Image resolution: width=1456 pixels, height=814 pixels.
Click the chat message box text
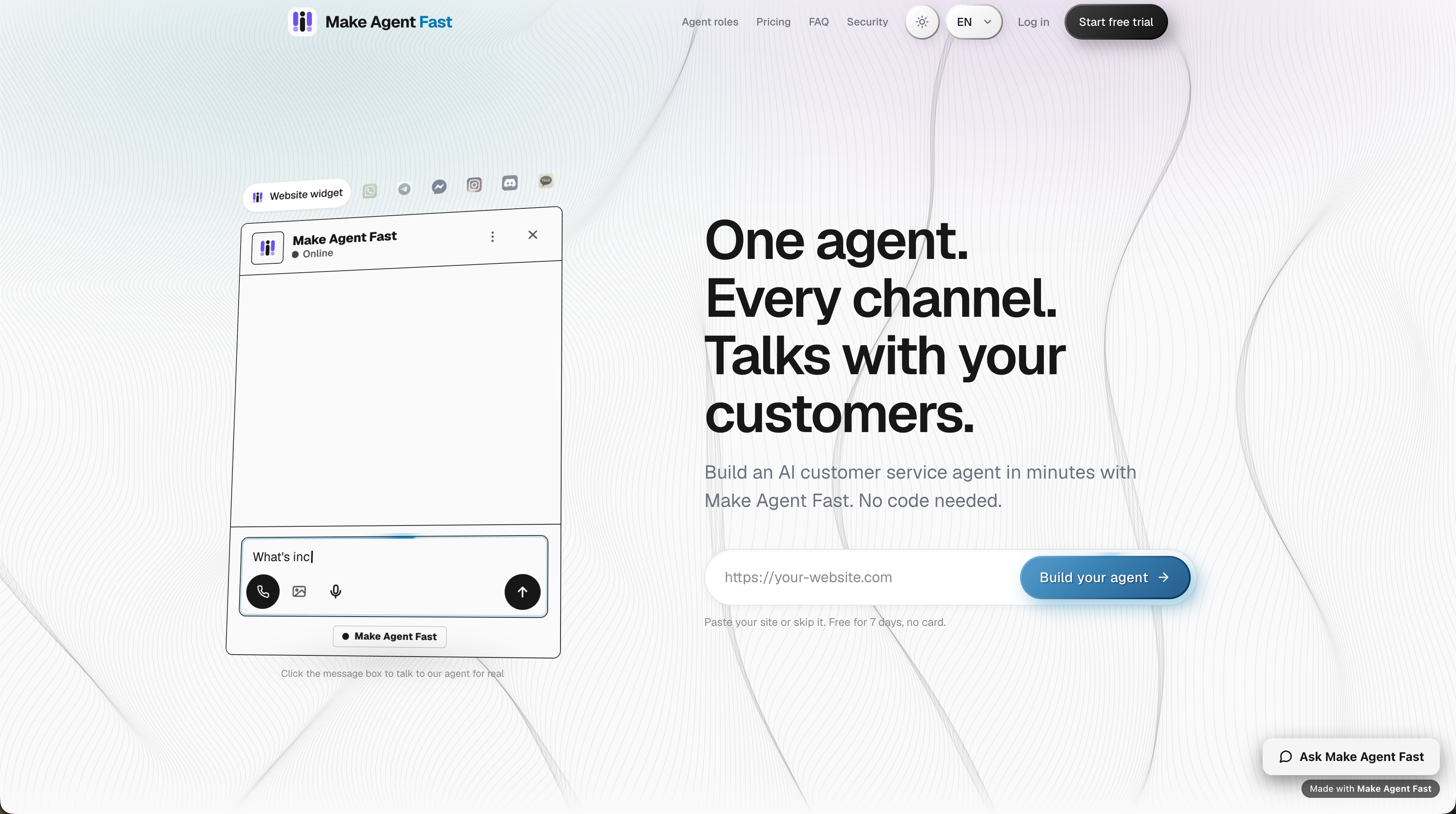(x=282, y=557)
